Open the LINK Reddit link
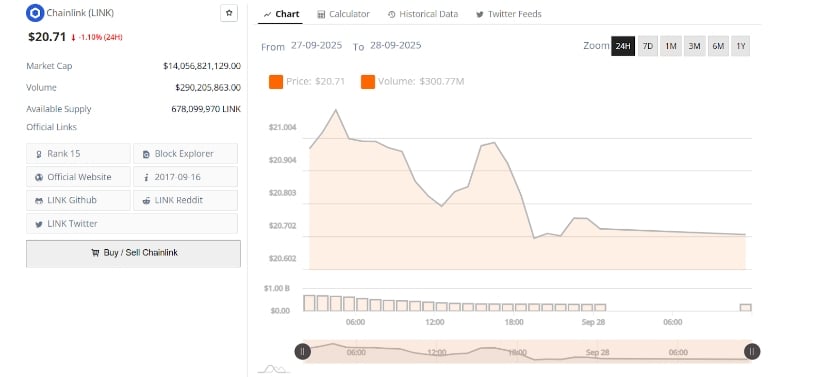 [x=185, y=200]
